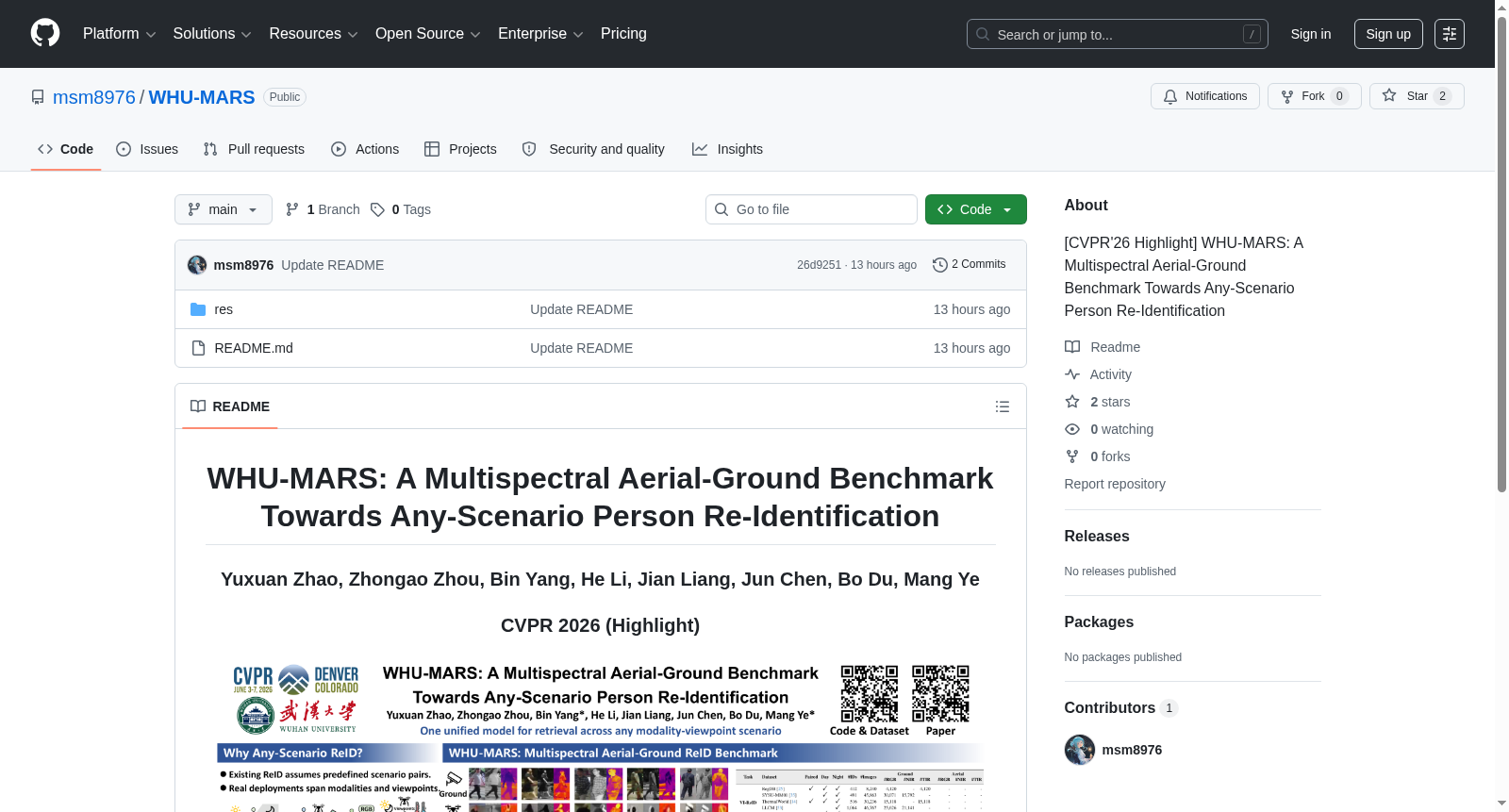
Task: Click the history clock icon beside 2 Commits
Action: (940, 265)
